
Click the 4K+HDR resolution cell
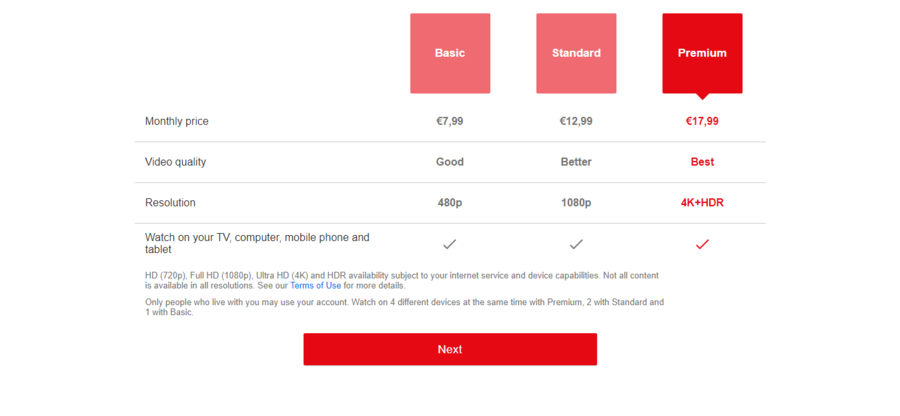[x=702, y=203]
